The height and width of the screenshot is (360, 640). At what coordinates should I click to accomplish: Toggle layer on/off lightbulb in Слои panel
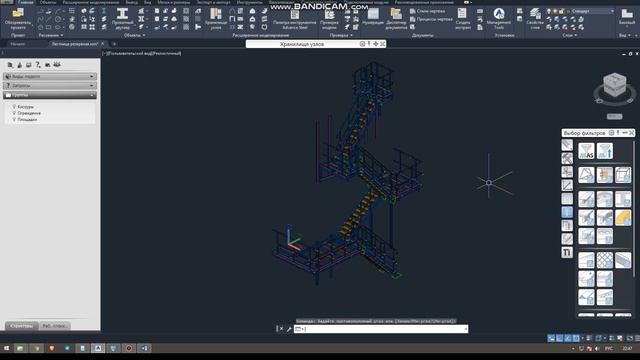[549, 11]
